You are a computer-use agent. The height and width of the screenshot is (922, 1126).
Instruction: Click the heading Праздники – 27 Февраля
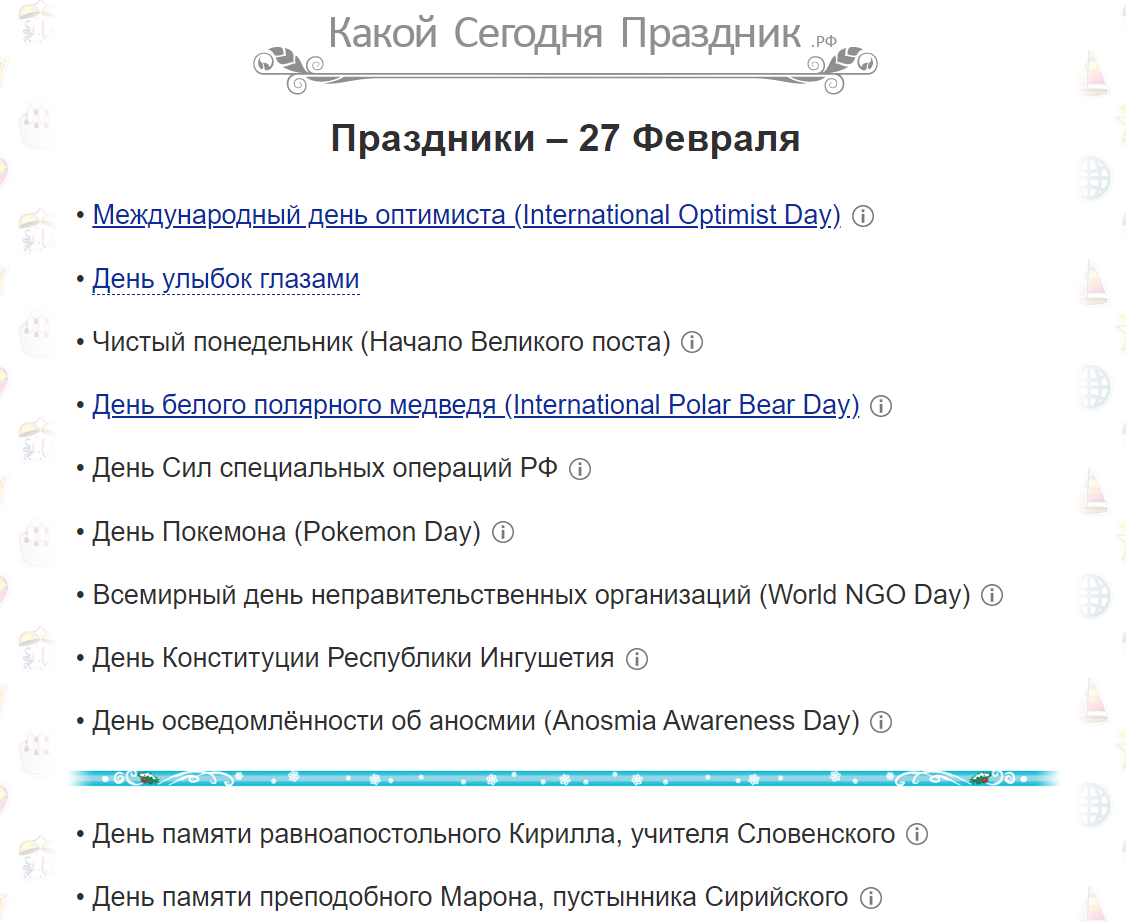click(565, 138)
